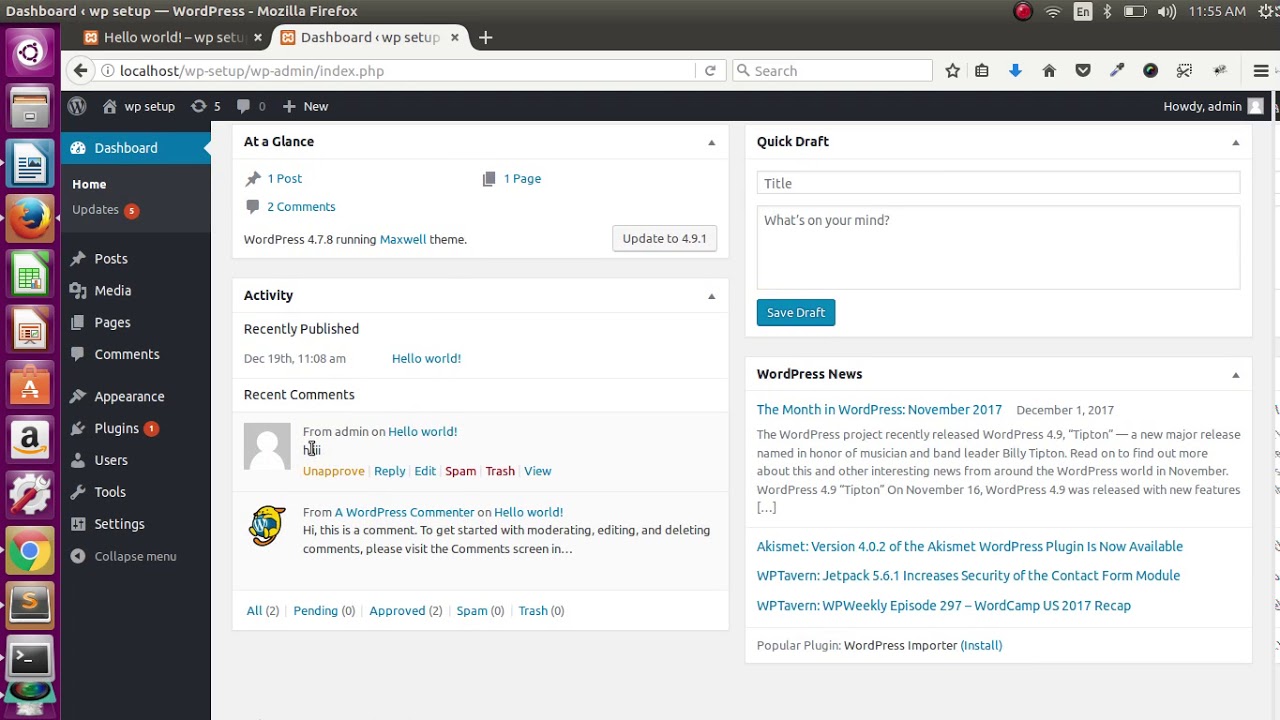1280x720 pixels.
Task: Open Comments in the sidebar menu
Action: tap(127, 355)
